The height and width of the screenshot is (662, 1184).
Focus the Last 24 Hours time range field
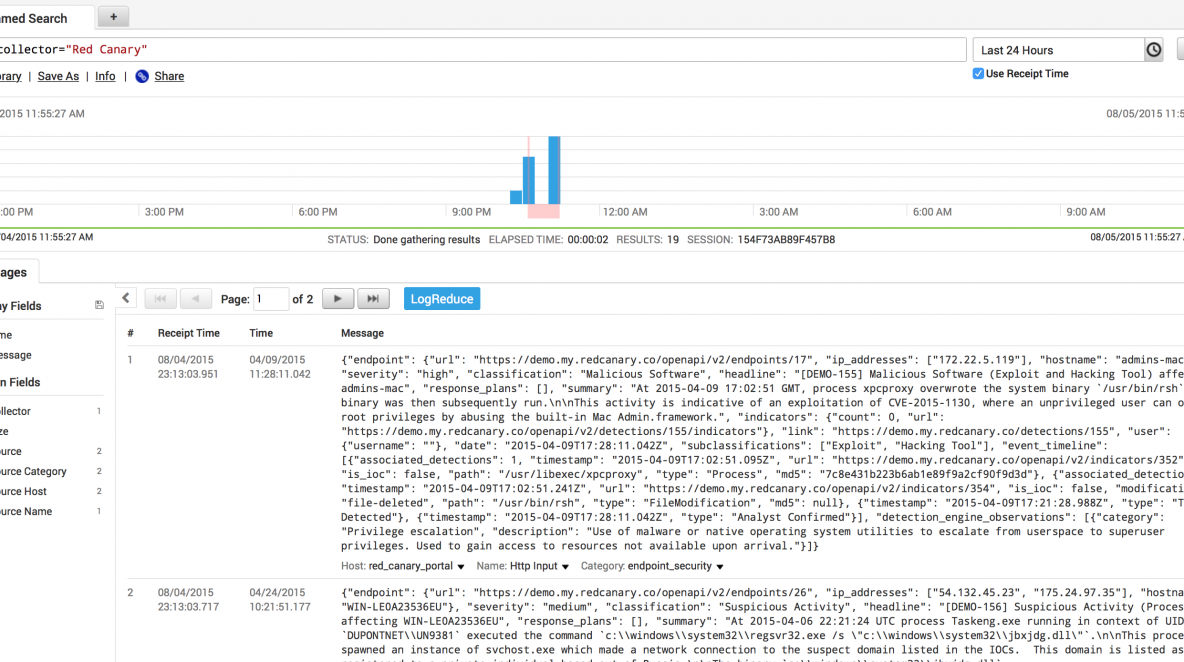(x=1058, y=50)
